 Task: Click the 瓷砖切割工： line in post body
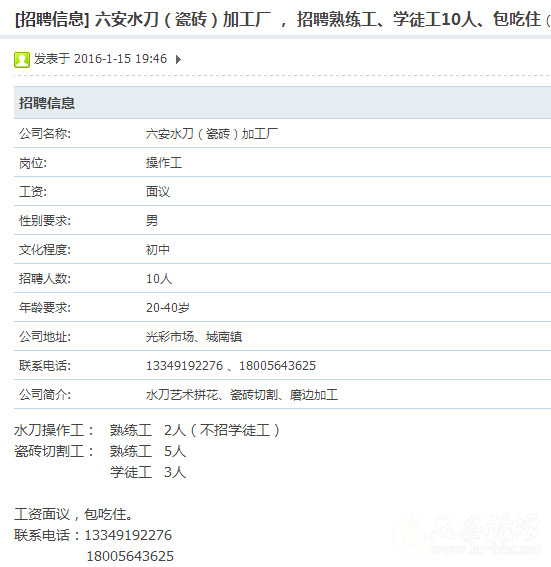pos(100,451)
